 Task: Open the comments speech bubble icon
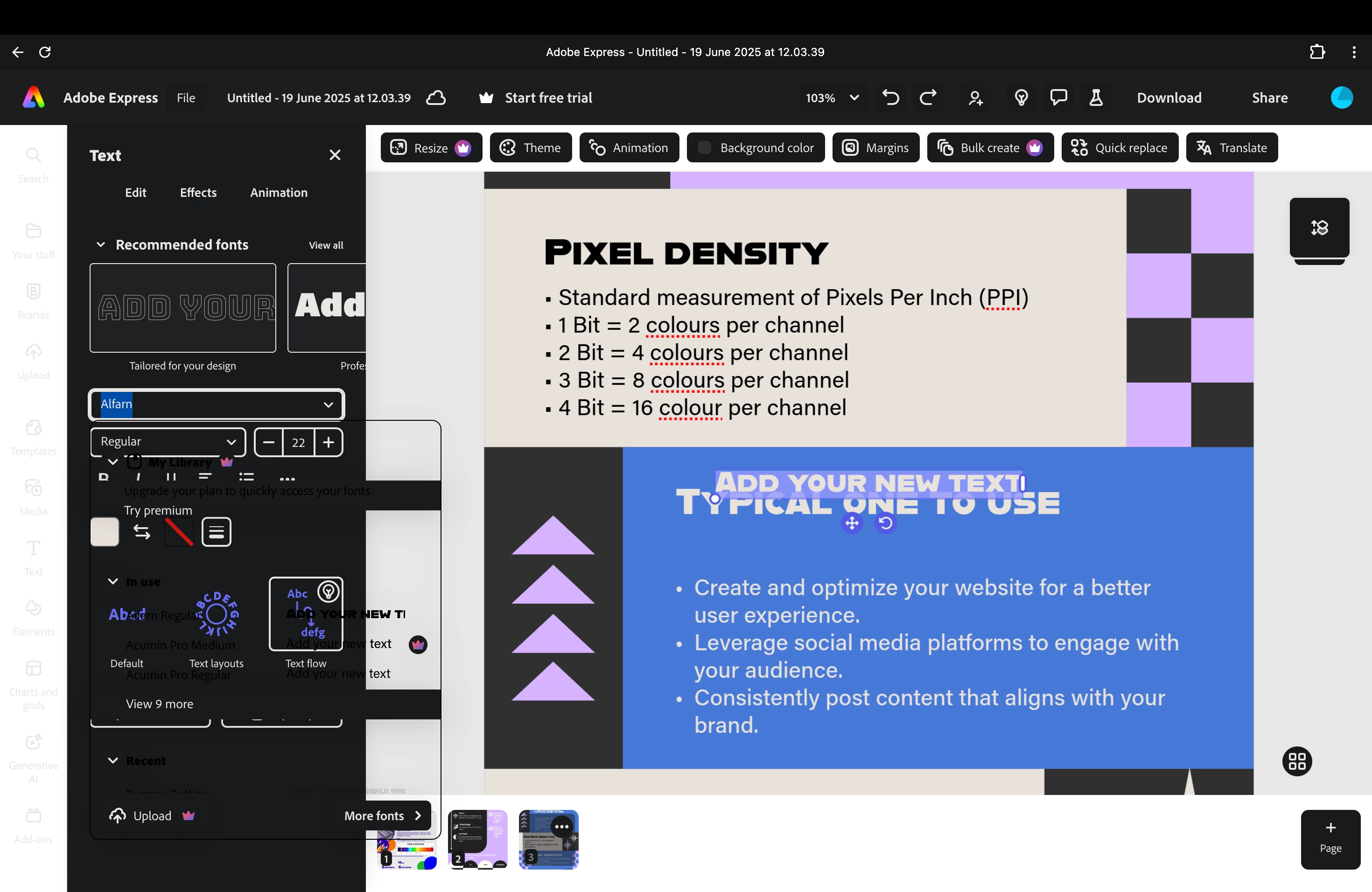click(x=1058, y=98)
